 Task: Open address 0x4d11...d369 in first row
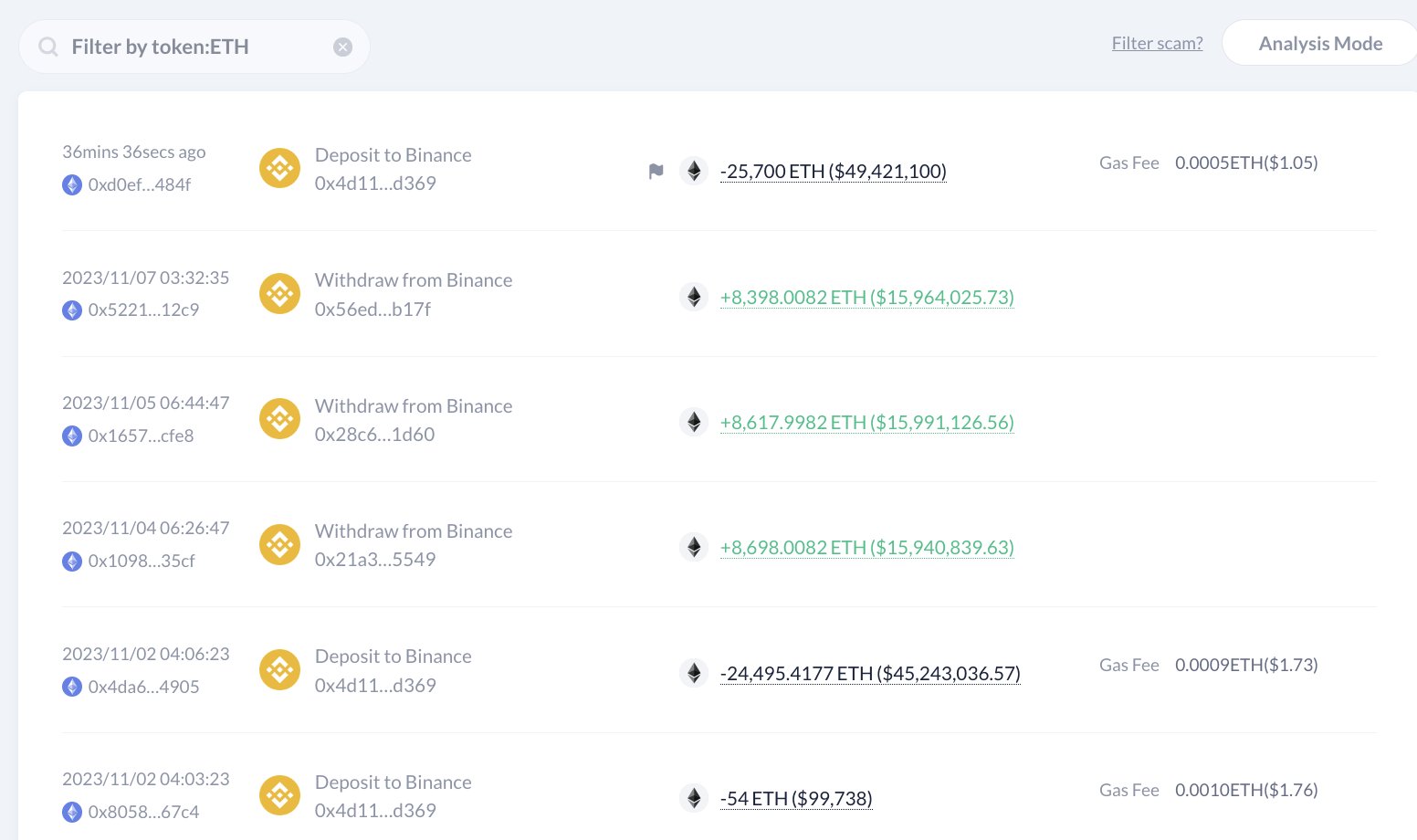point(375,184)
